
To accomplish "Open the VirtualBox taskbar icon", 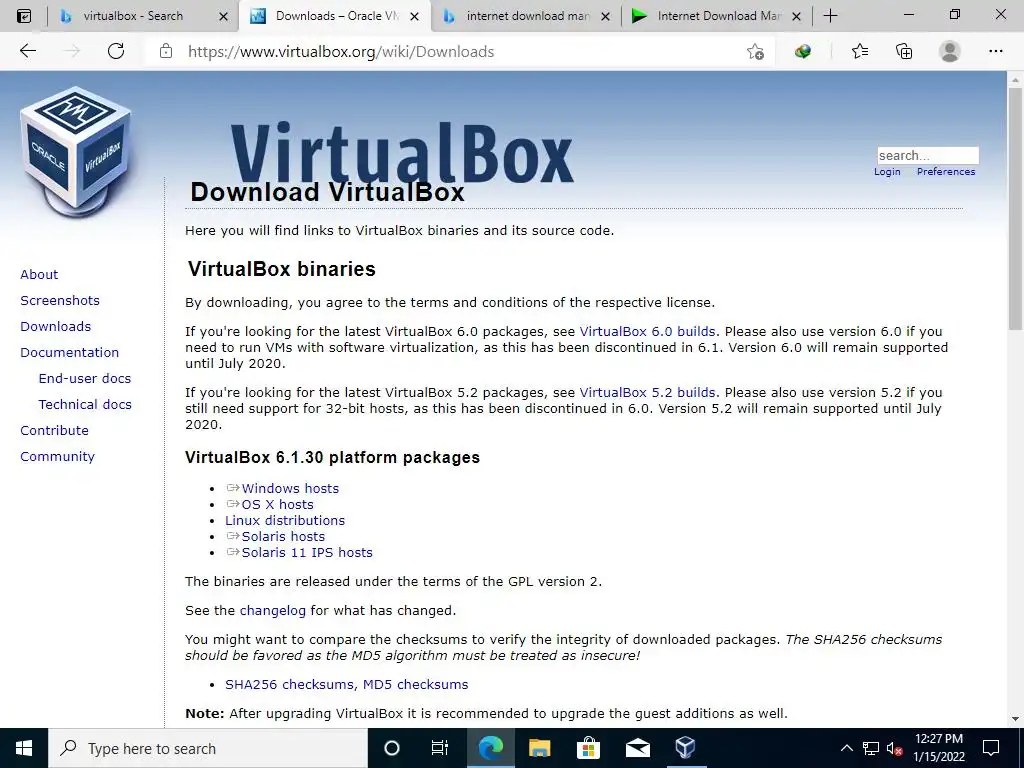I will [685, 748].
